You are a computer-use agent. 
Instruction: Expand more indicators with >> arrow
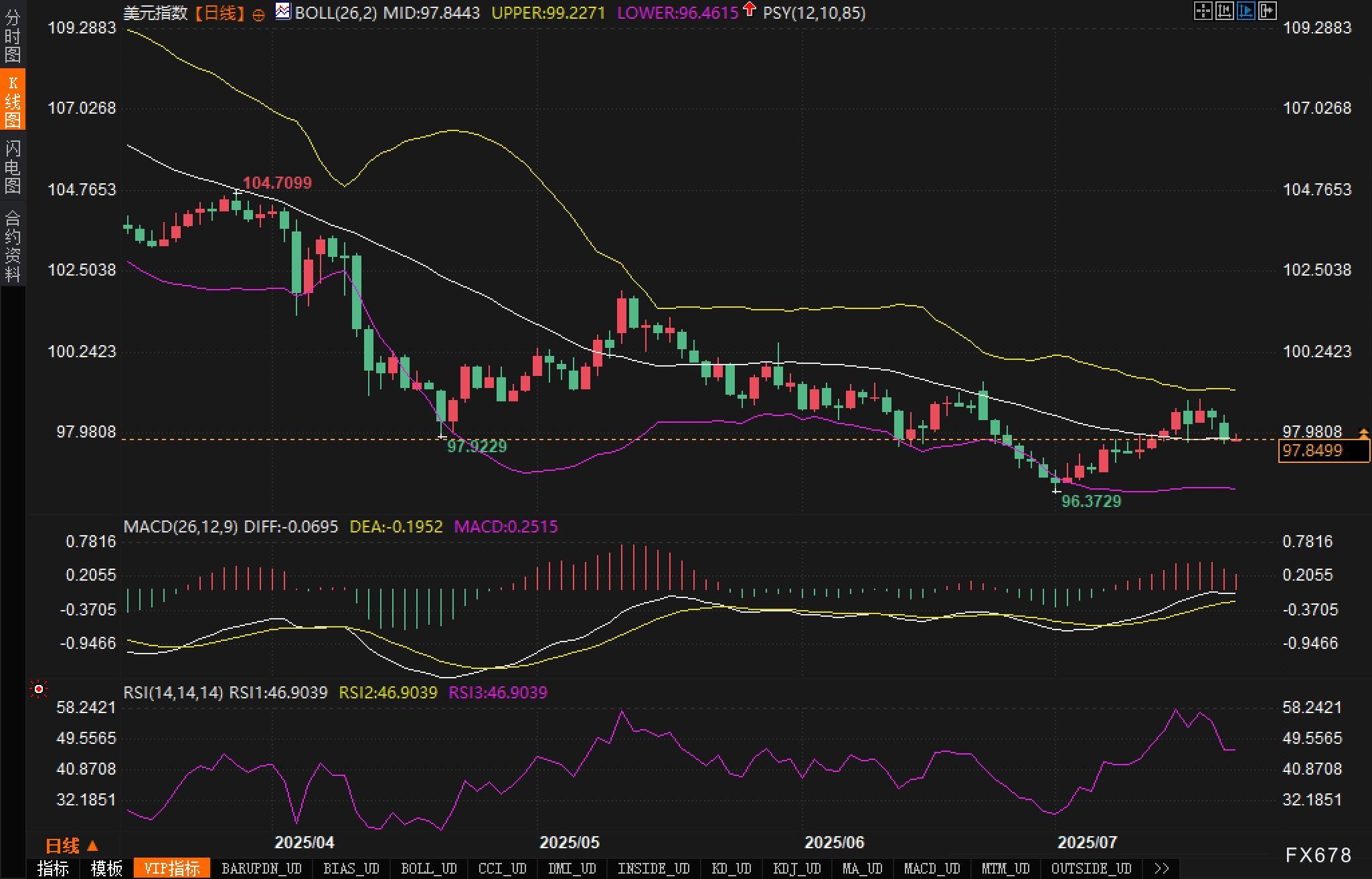click(x=1161, y=868)
